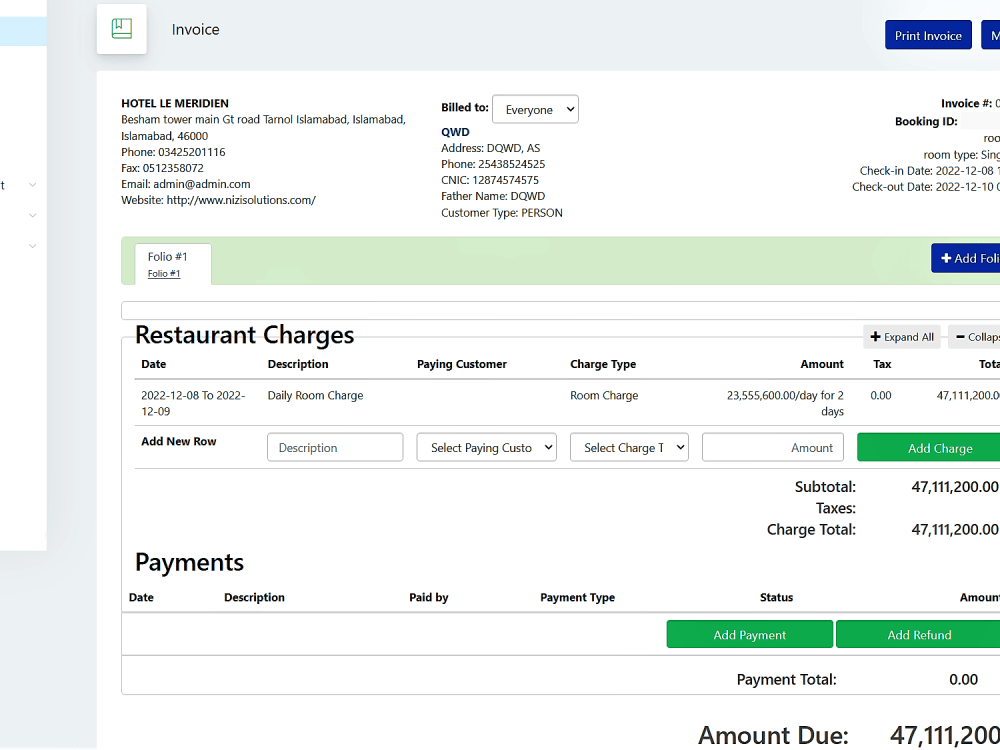Select the Folio #1 tab
Image resolution: width=1000 pixels, height=750 pixels.
coord(173,264)
